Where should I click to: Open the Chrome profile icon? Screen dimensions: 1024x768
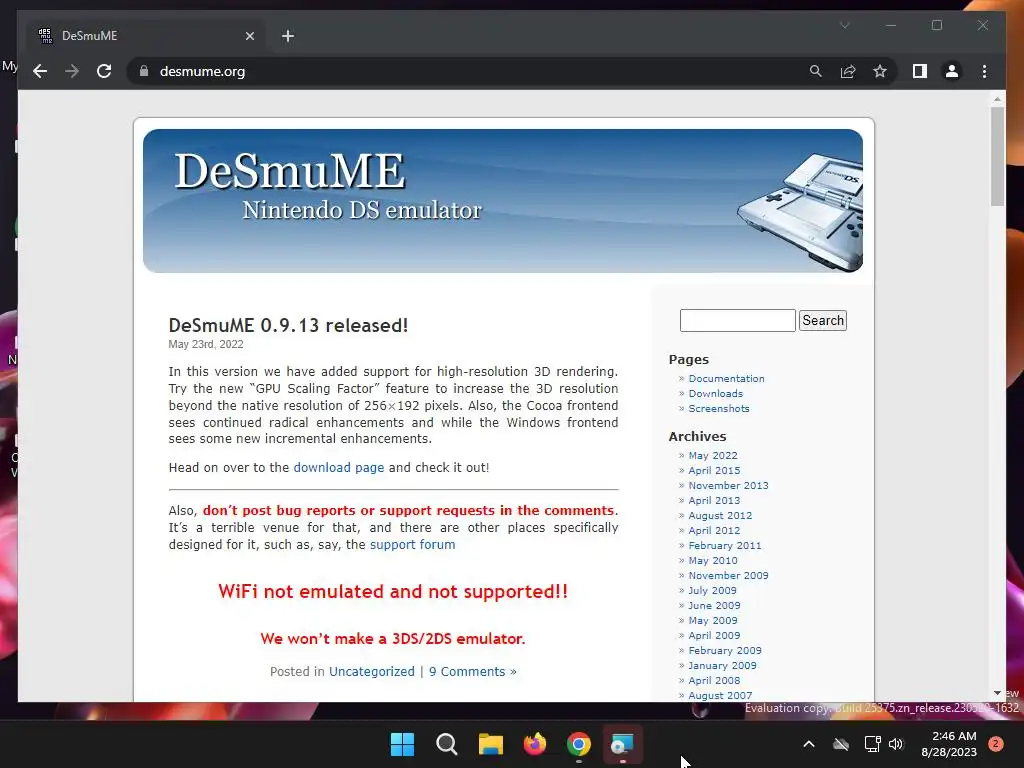pos(952,71)
